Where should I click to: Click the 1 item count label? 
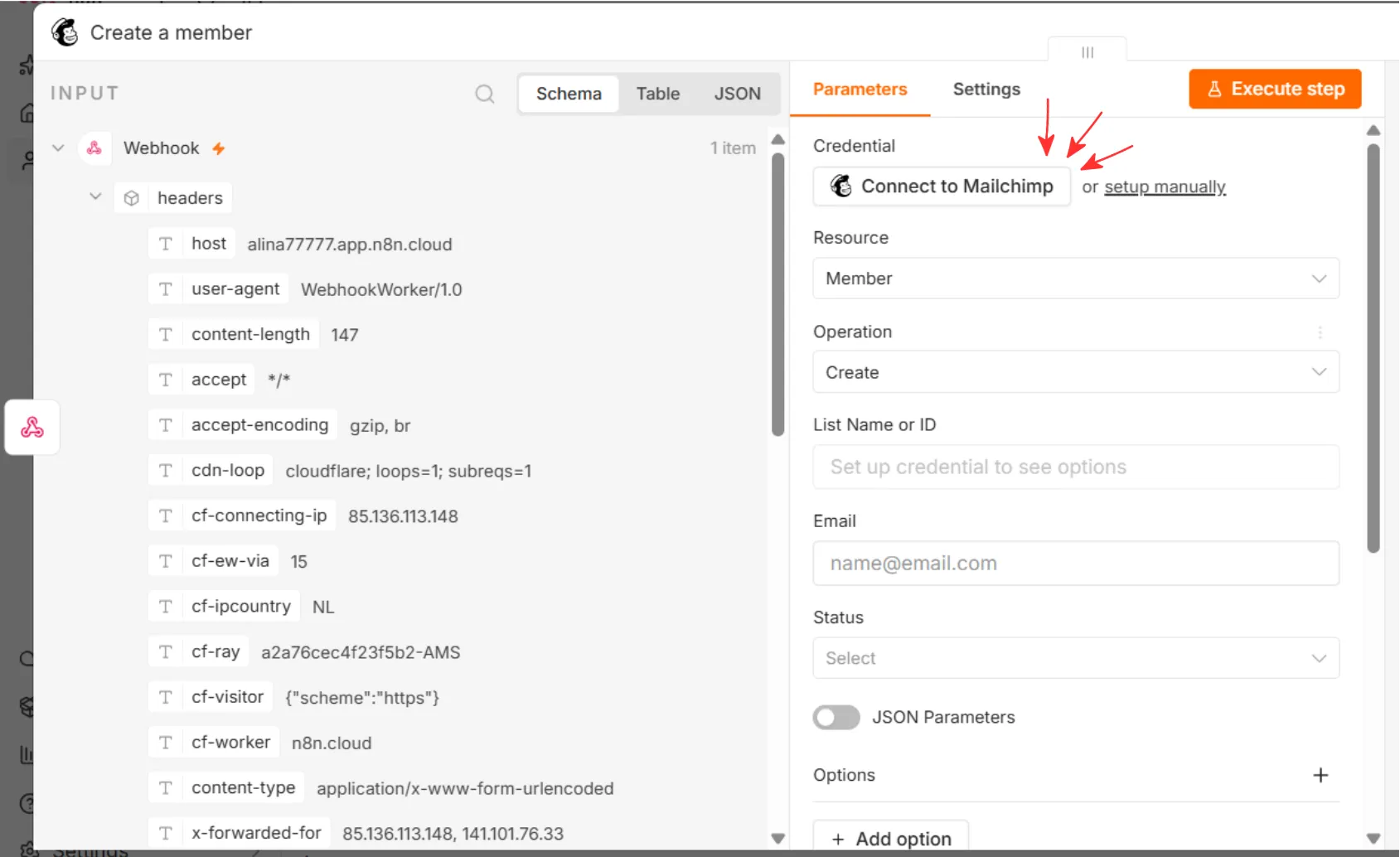click(733, 148)
